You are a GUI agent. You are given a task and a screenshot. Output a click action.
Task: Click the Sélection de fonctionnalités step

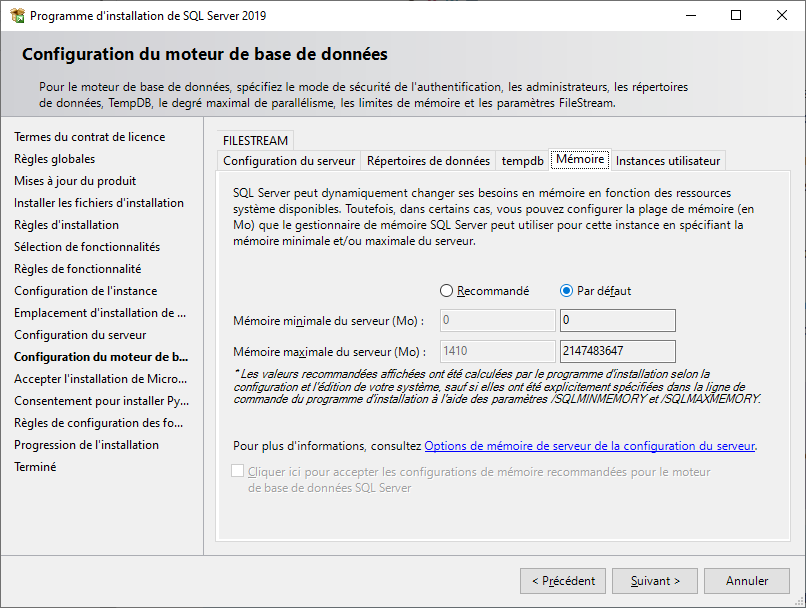[x=87, y=247]
